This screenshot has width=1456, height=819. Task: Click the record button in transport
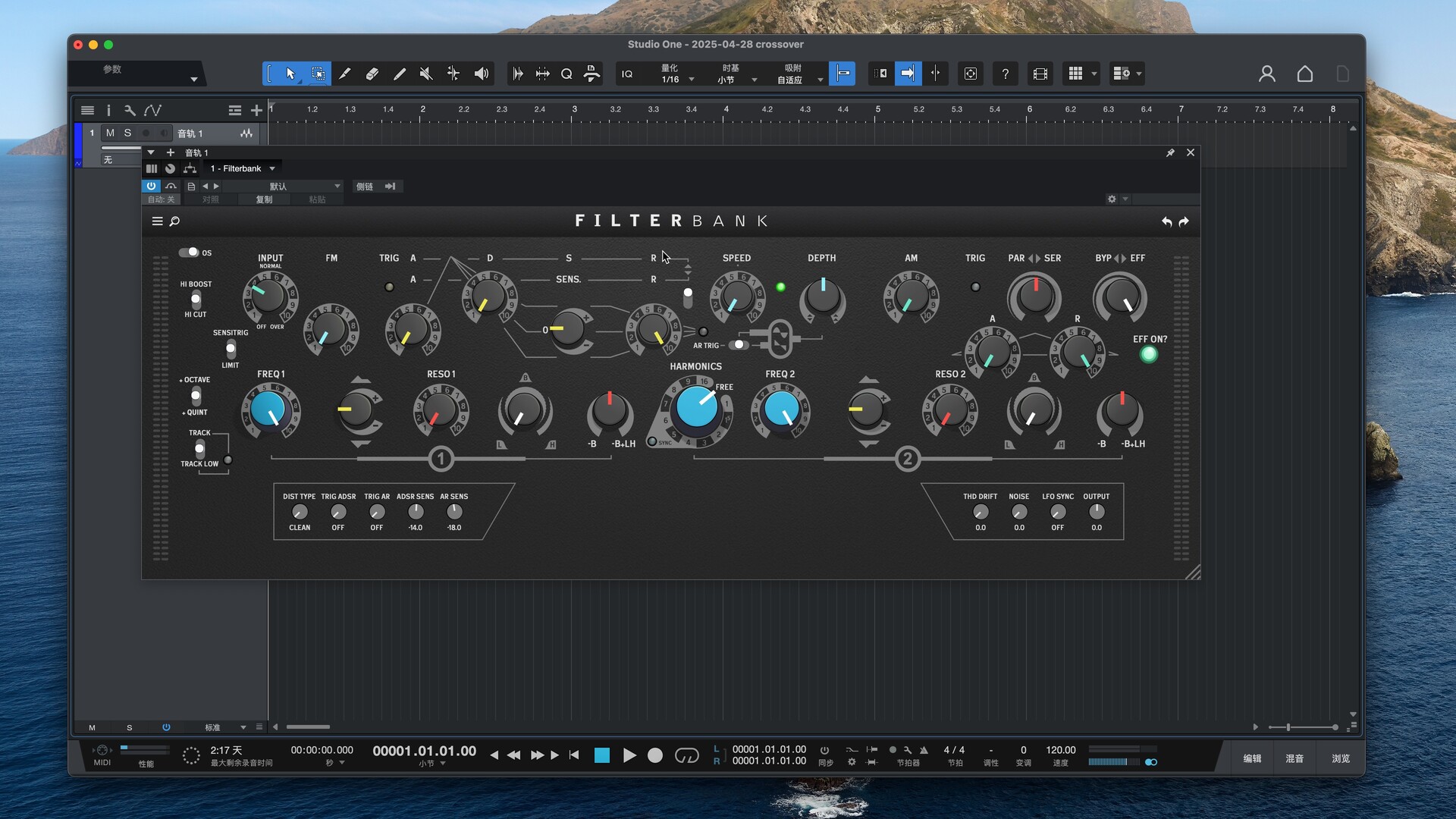(x=655, y=755)
